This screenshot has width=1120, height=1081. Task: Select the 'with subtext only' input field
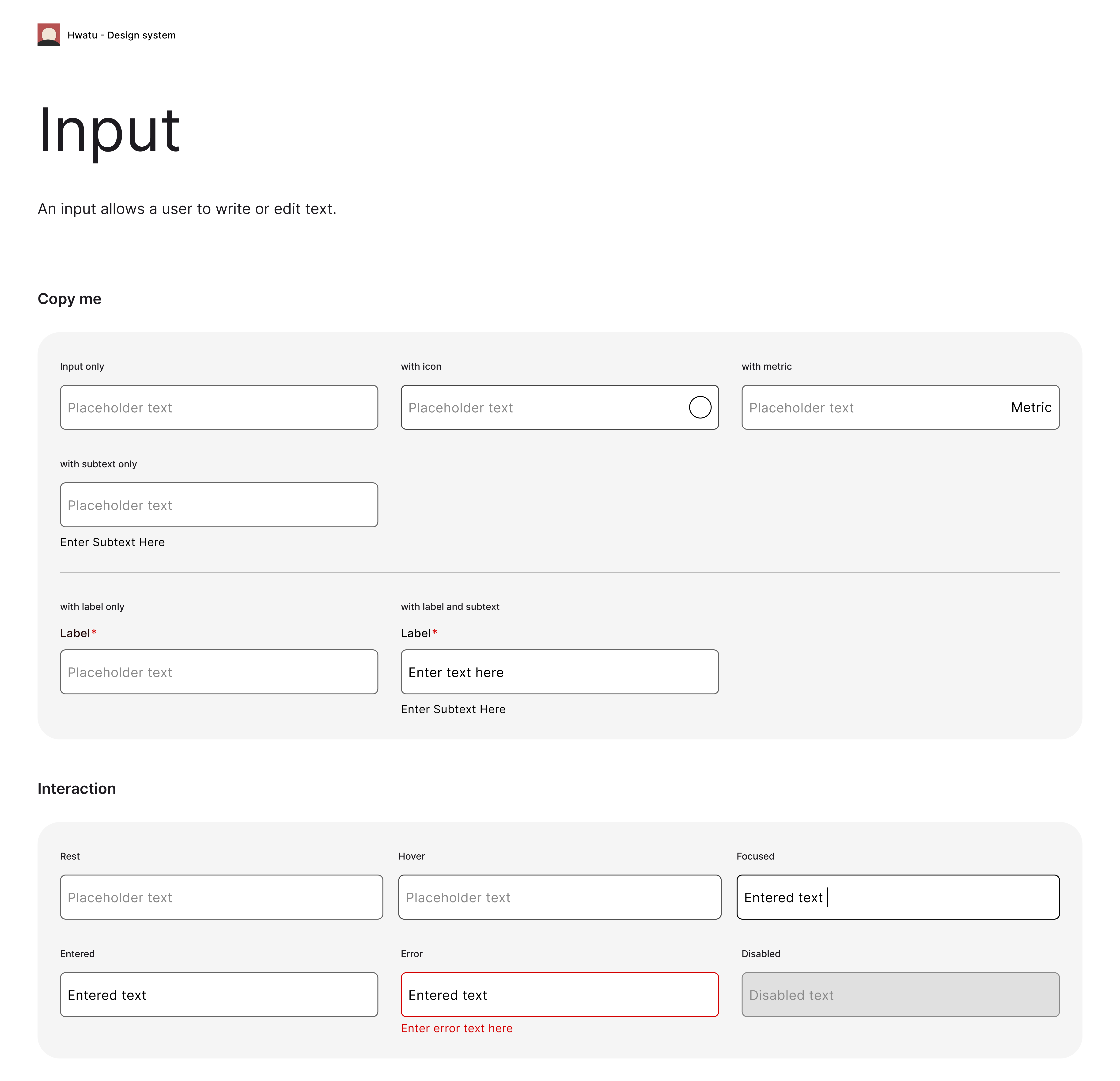(x=219, y=505)
